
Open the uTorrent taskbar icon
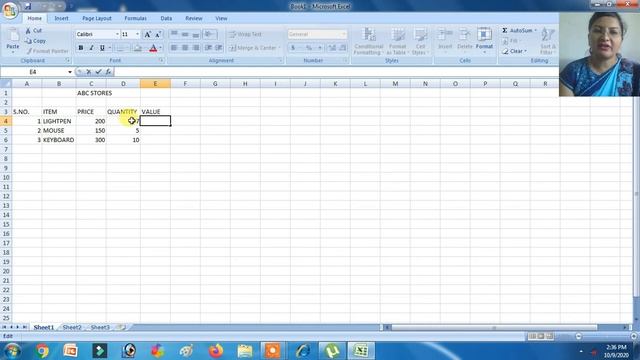[x=332, y=351]
